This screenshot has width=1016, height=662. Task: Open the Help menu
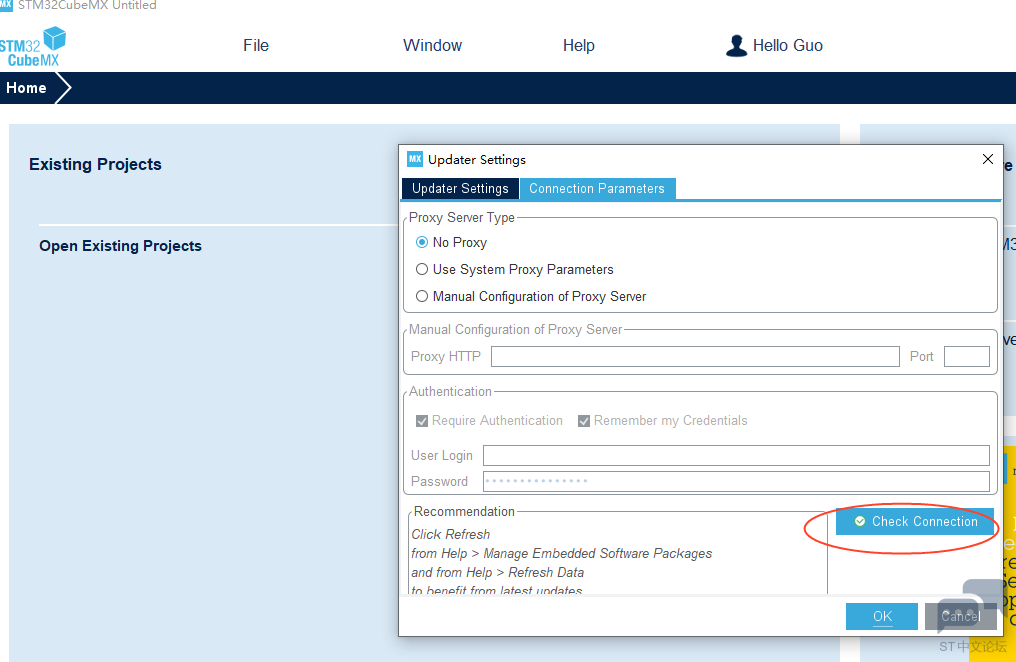pos(578,46)
